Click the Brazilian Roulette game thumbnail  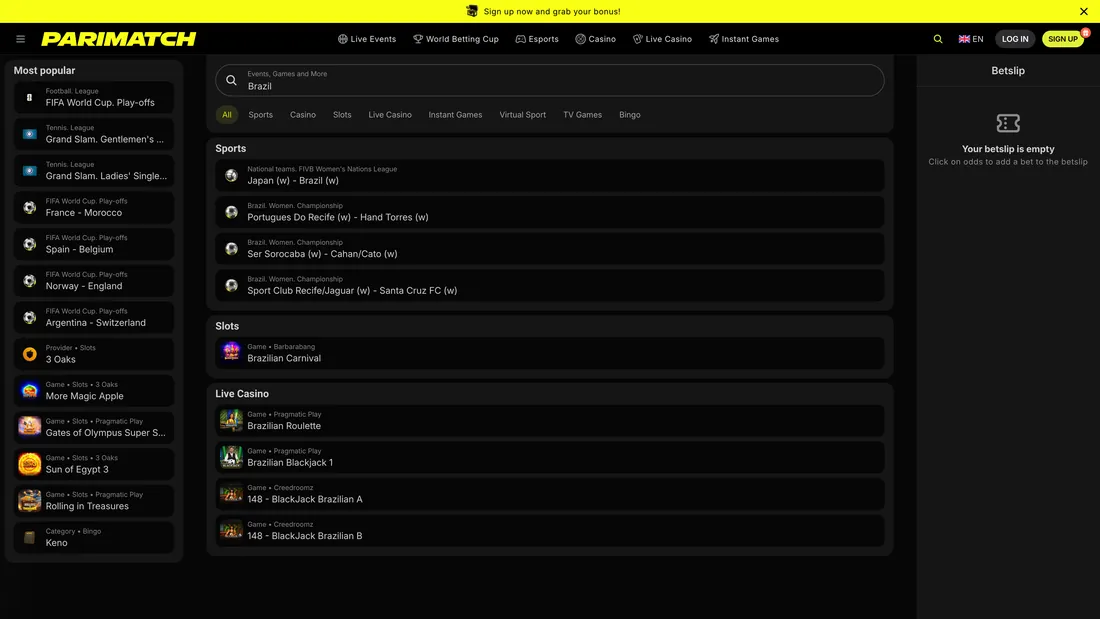(x=232, y=420)
